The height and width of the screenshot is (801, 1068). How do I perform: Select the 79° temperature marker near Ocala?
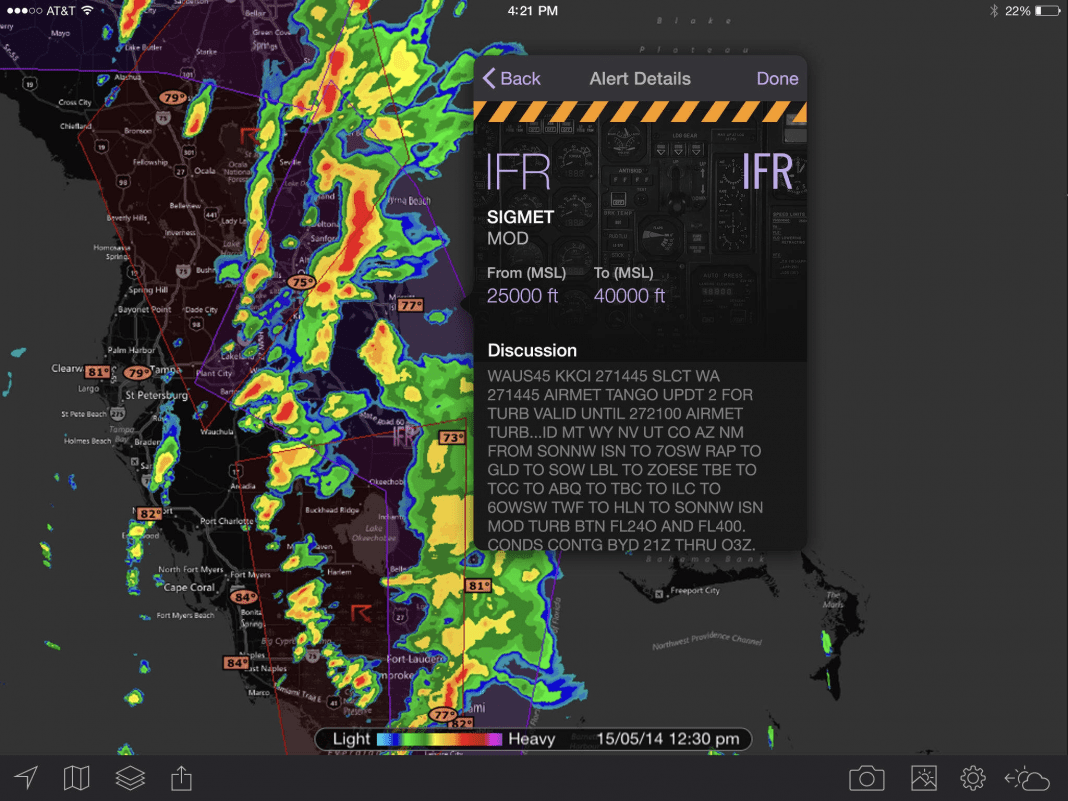click(x=171, y=97)
